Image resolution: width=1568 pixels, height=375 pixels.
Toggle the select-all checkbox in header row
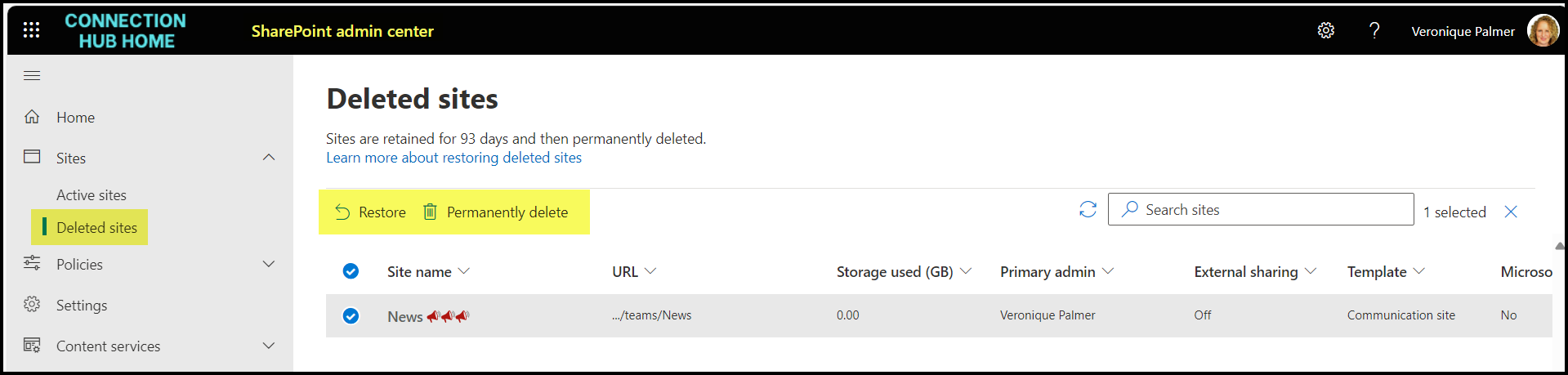(351, 271)
